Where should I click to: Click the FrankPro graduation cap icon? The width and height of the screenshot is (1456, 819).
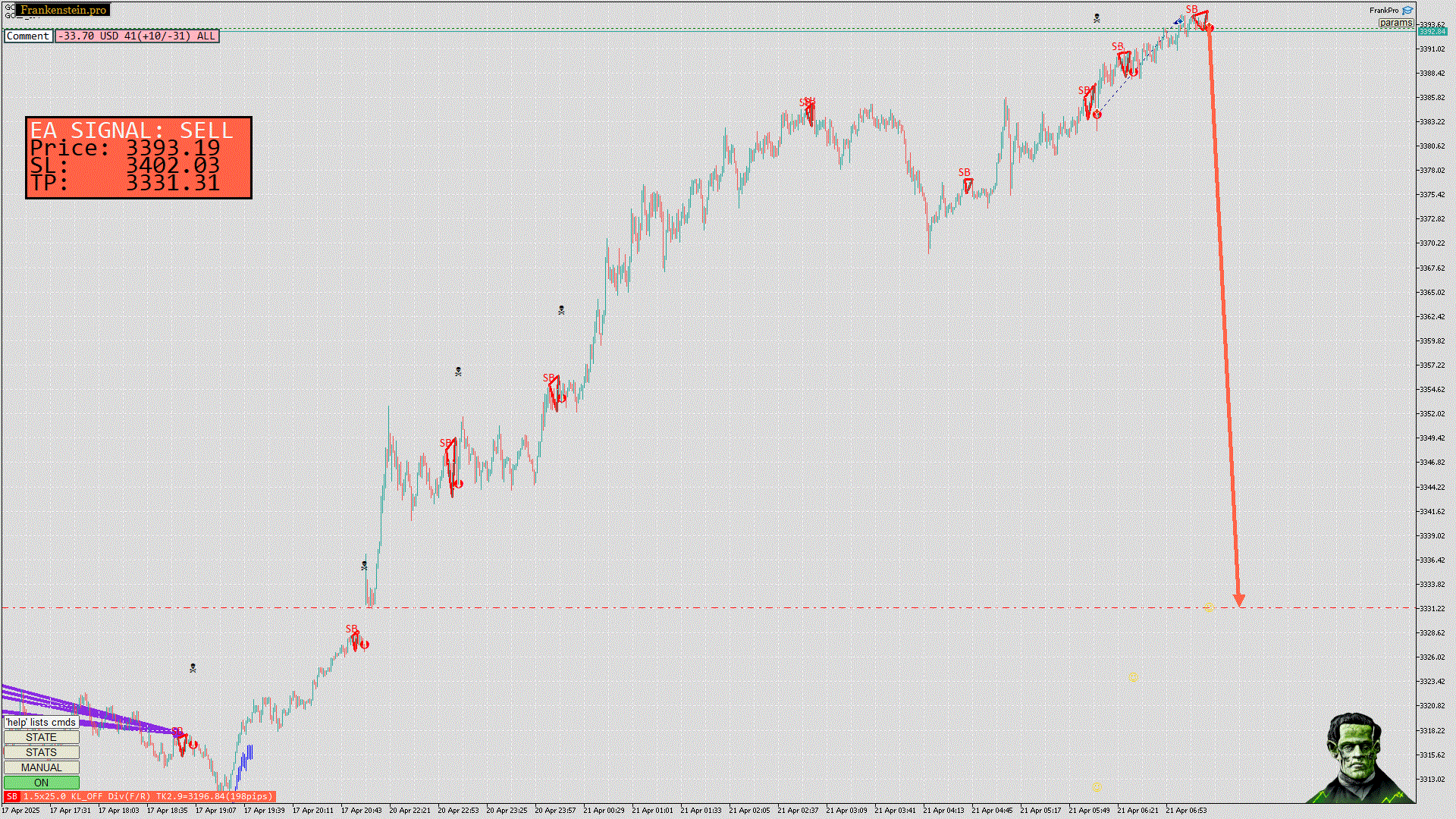[x=1407, y=11]
